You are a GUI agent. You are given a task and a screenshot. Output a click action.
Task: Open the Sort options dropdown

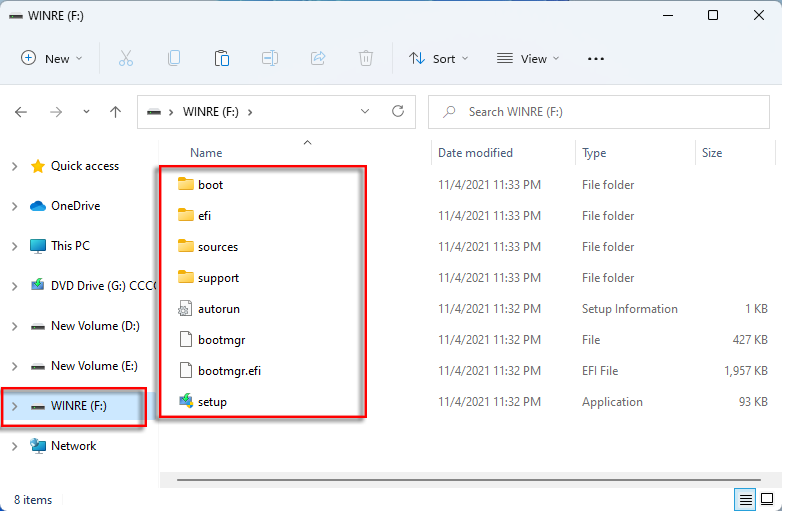(x=439, y=59)
